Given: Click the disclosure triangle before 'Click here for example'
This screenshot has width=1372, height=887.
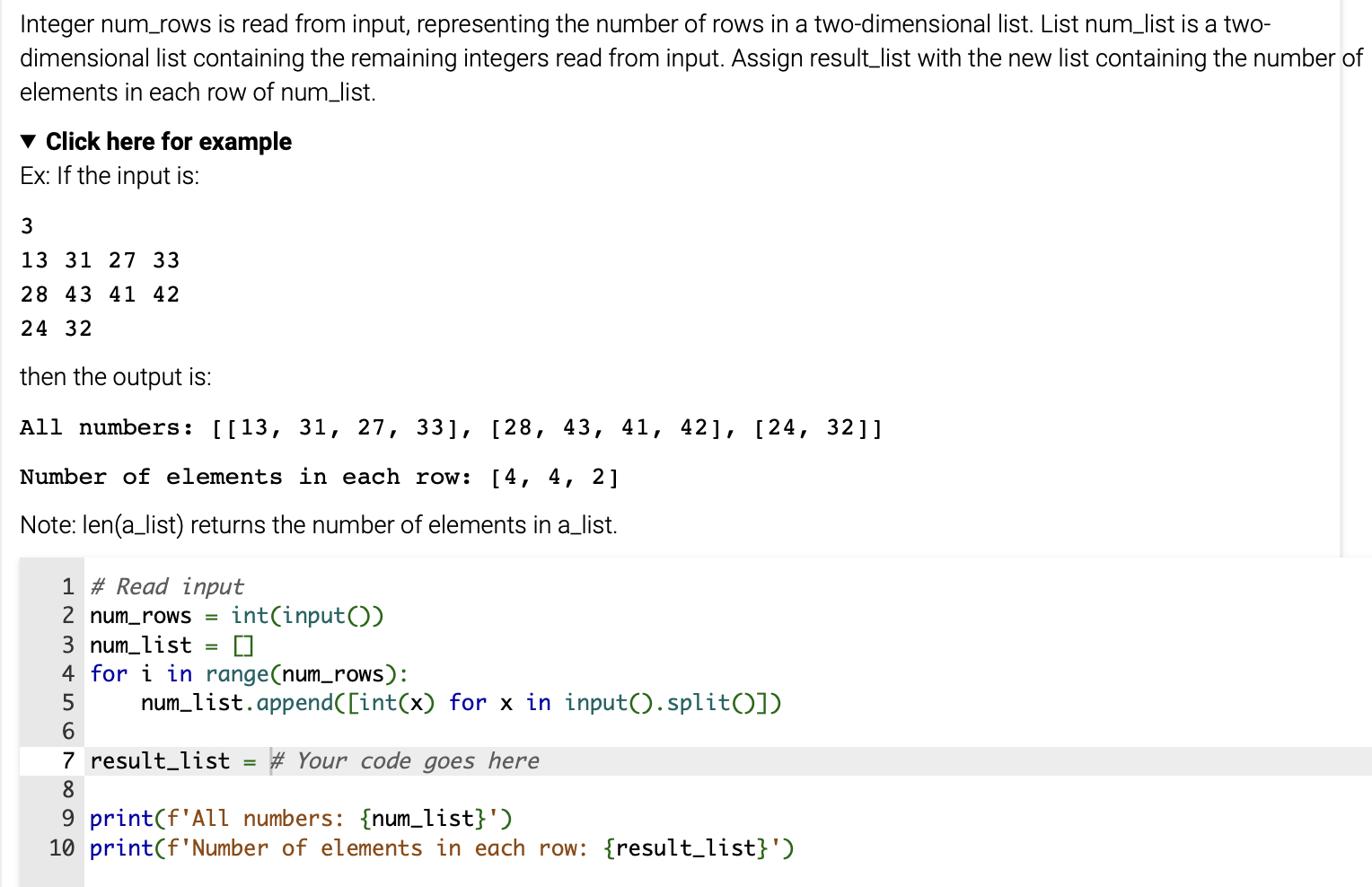Looking at the screenshot, I should pyautogui.click(x=28, y=141).
